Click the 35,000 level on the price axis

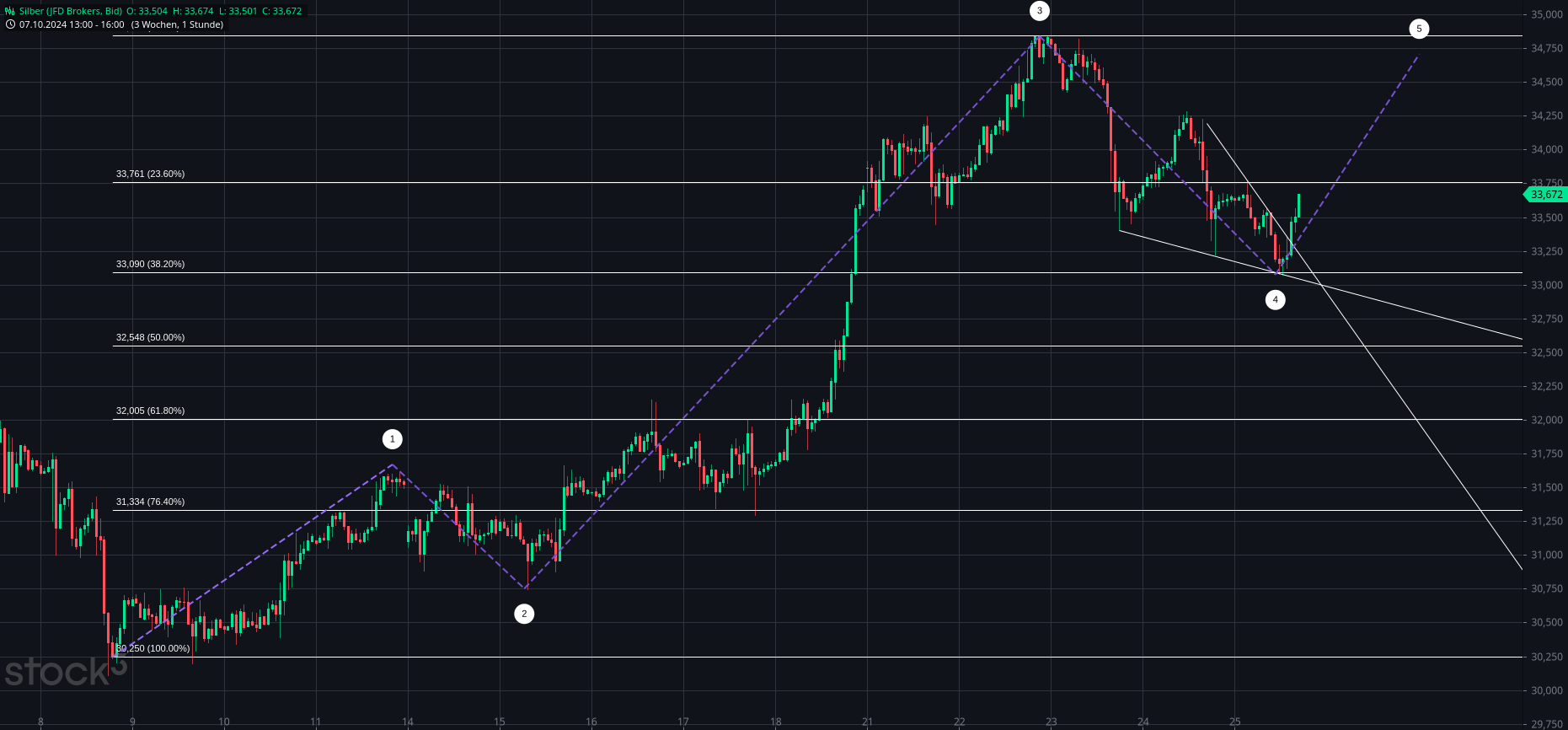pos(1546,14)
